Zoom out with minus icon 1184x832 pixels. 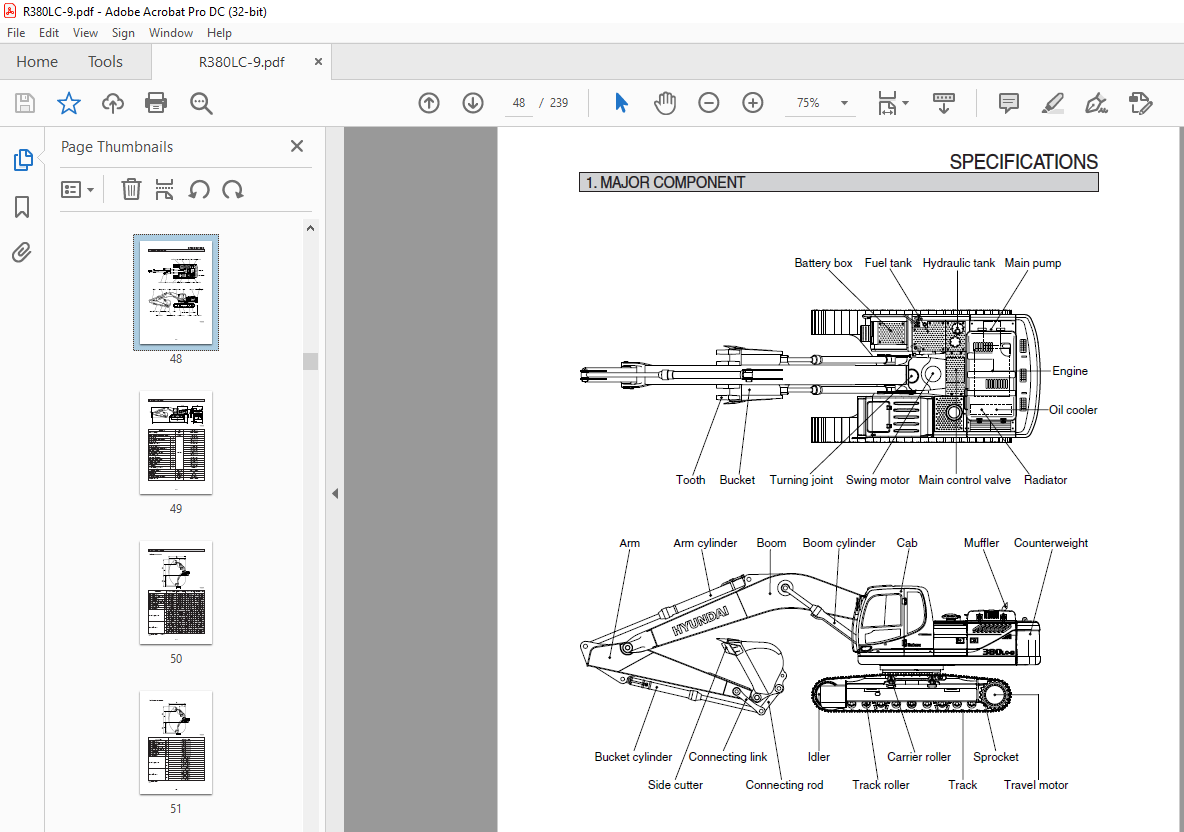(x=708, y=103)
